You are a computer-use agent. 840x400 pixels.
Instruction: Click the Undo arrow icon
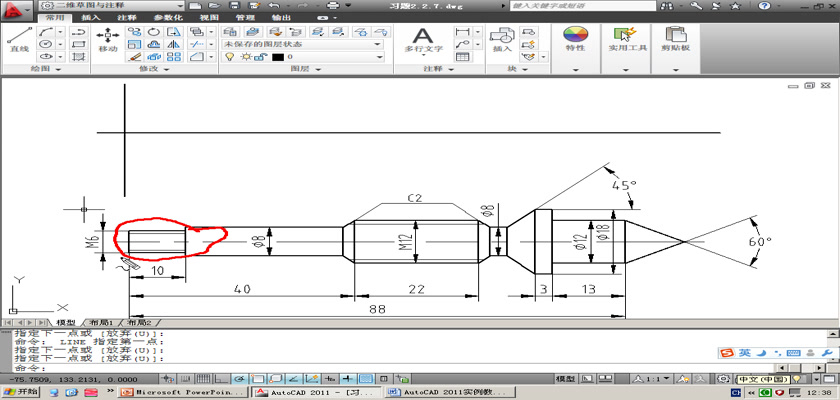tap(273, 5)
